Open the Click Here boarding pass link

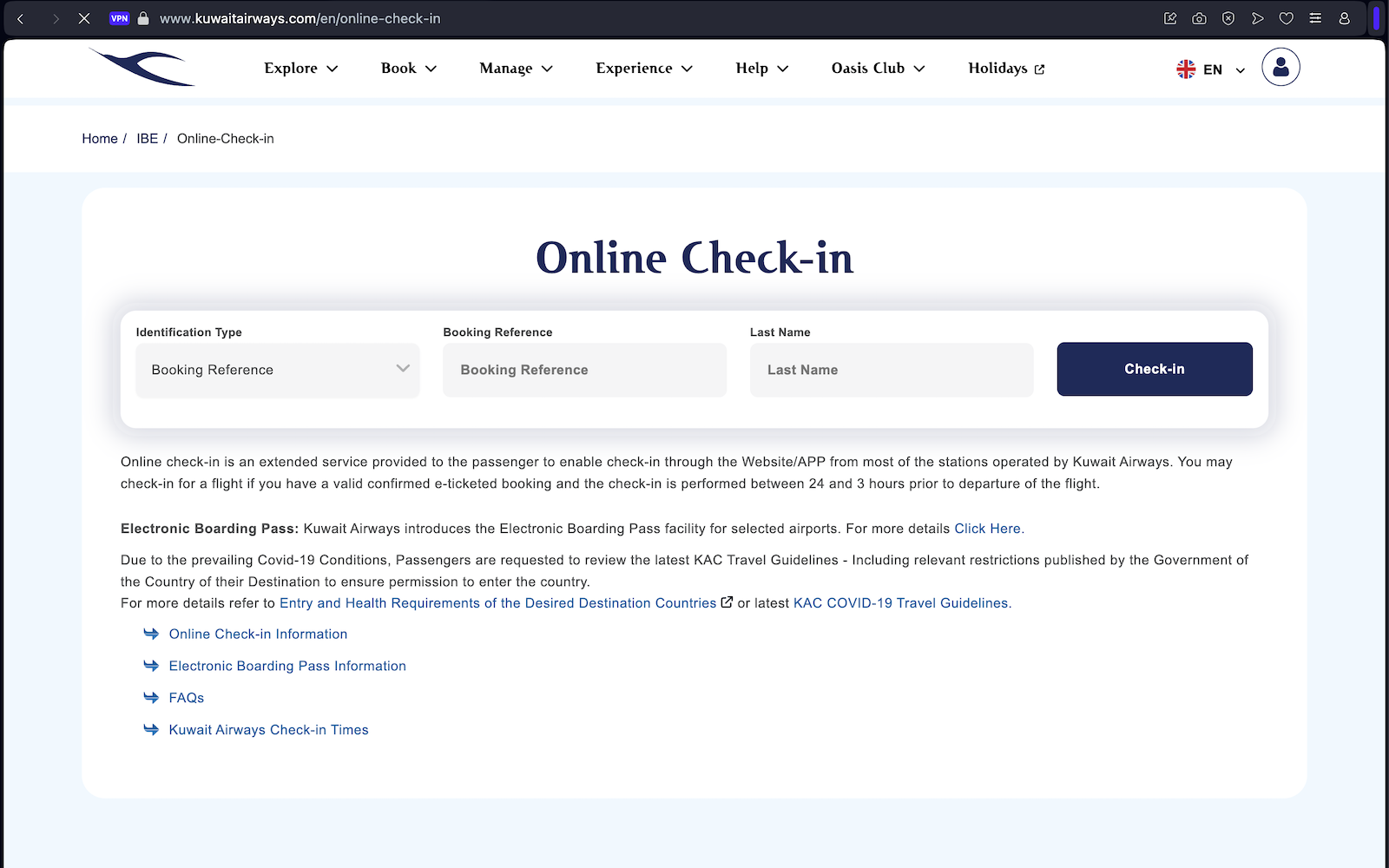[988, 529]
